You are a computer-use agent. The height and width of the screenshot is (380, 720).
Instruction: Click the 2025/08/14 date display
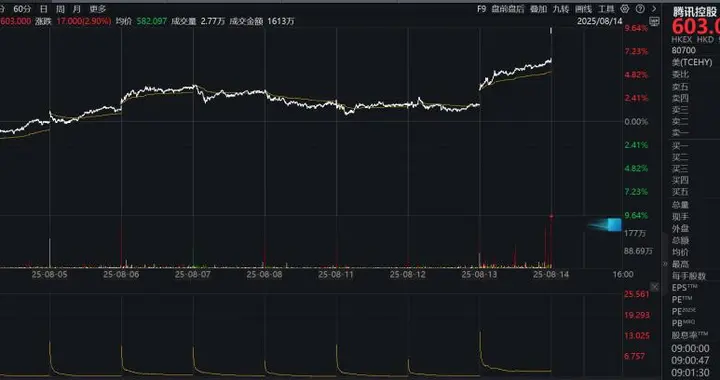pyautogui.click(x=600, y=21)
